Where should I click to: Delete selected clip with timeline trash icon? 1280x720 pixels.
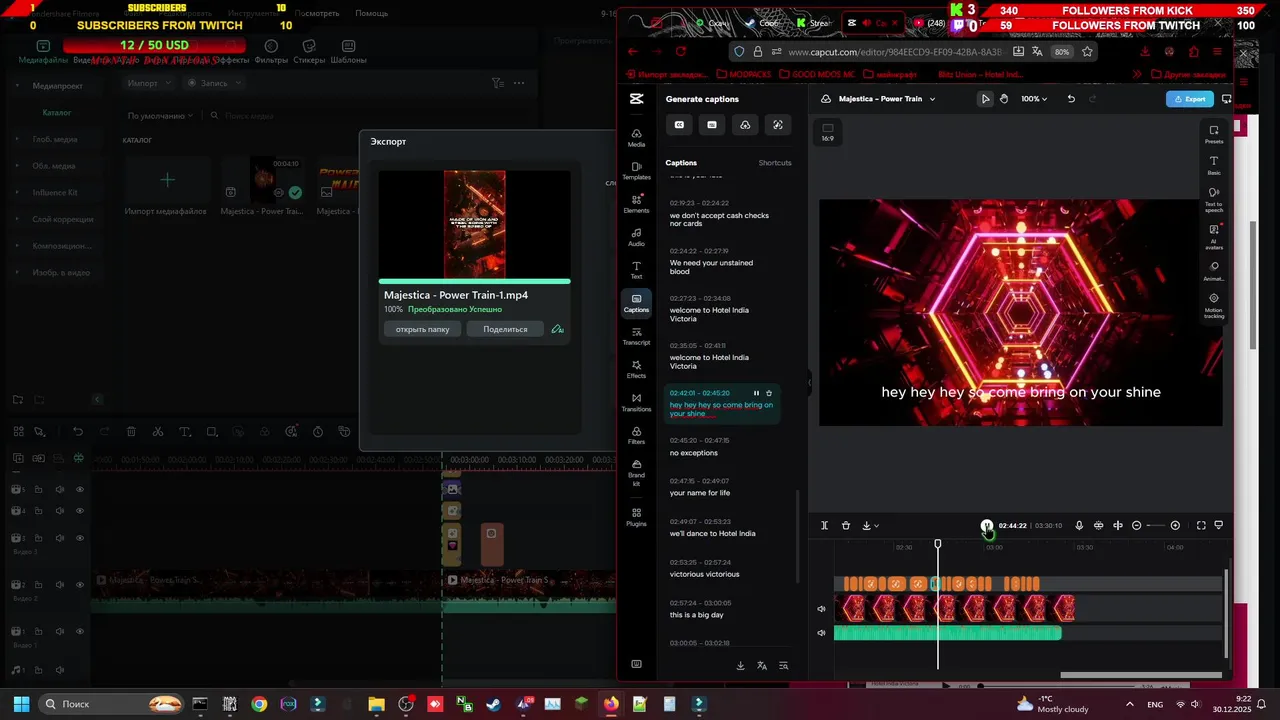(846, 525)
